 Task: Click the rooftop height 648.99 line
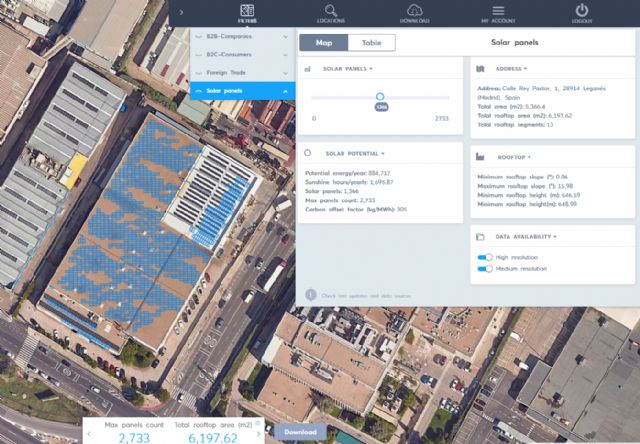527,204
